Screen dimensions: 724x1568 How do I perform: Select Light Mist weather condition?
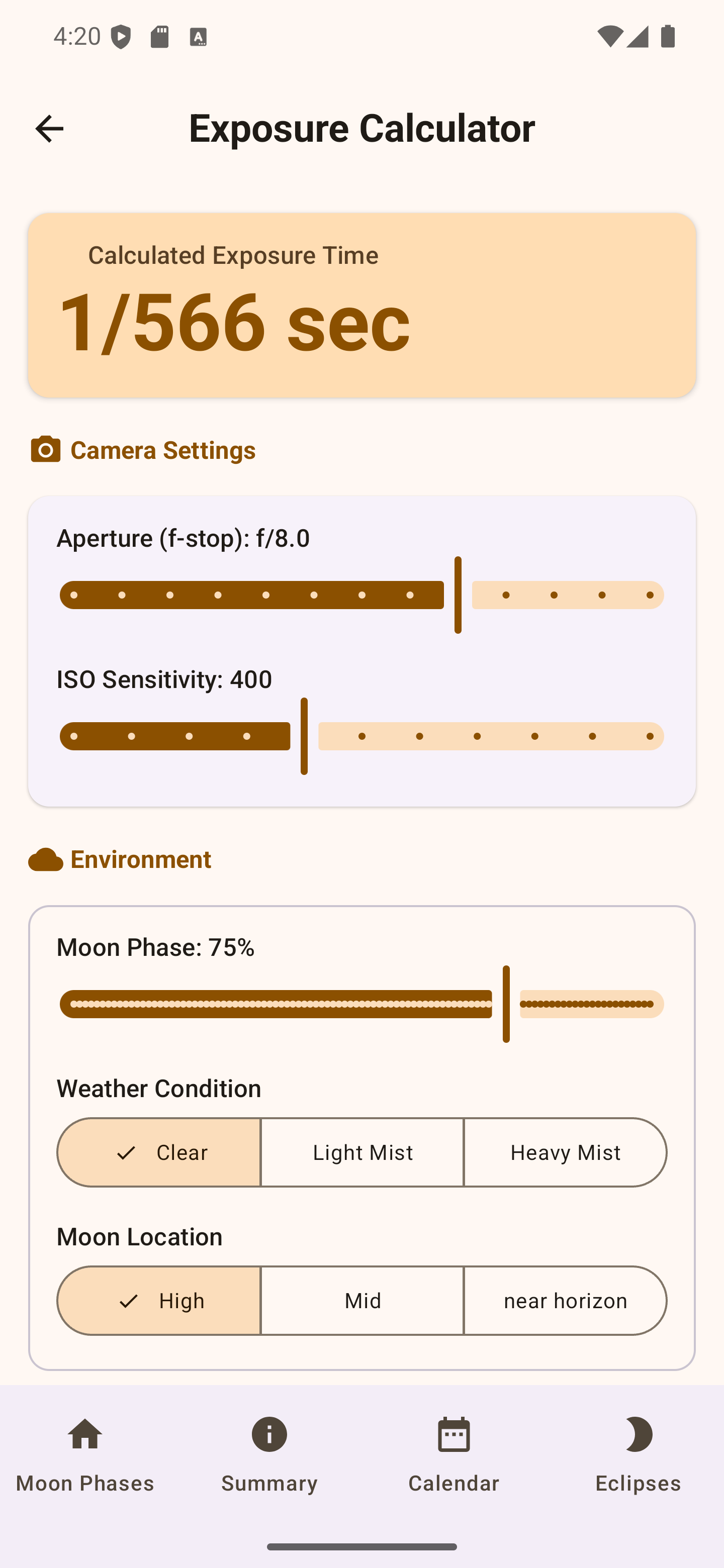click(363, 1152)
